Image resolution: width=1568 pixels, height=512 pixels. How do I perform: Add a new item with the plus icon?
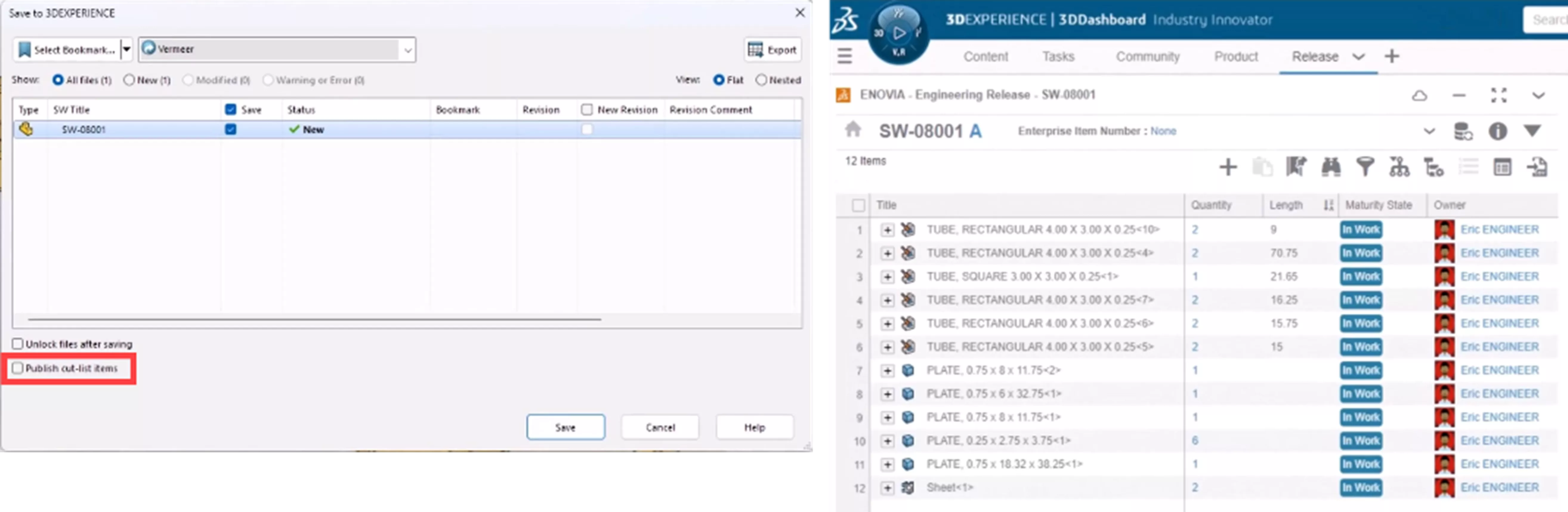[1227, 167]
